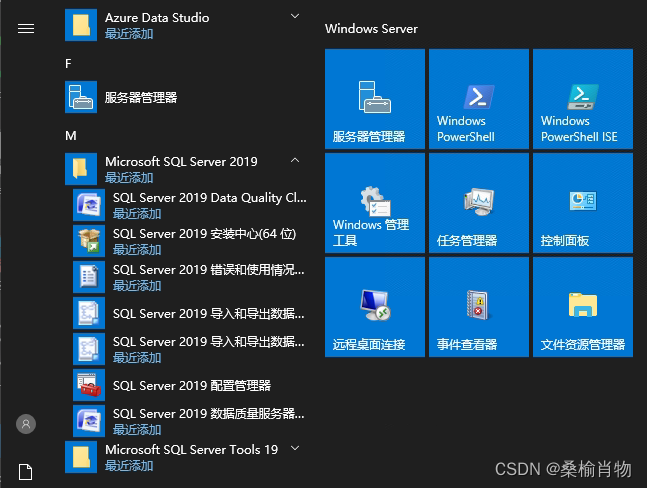Expand the Microsoft SQL Server Tools 19 chevron
Screen dimensions: 647x488
coord(295,448)
